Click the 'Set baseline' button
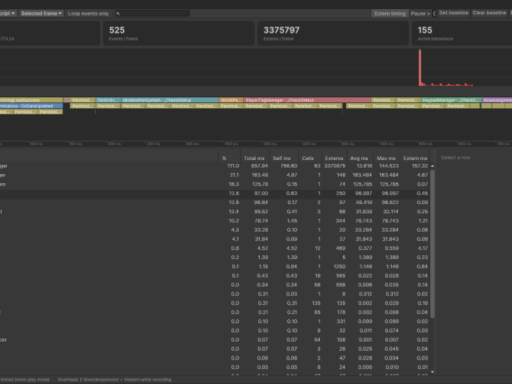 [x=454, y=13]
